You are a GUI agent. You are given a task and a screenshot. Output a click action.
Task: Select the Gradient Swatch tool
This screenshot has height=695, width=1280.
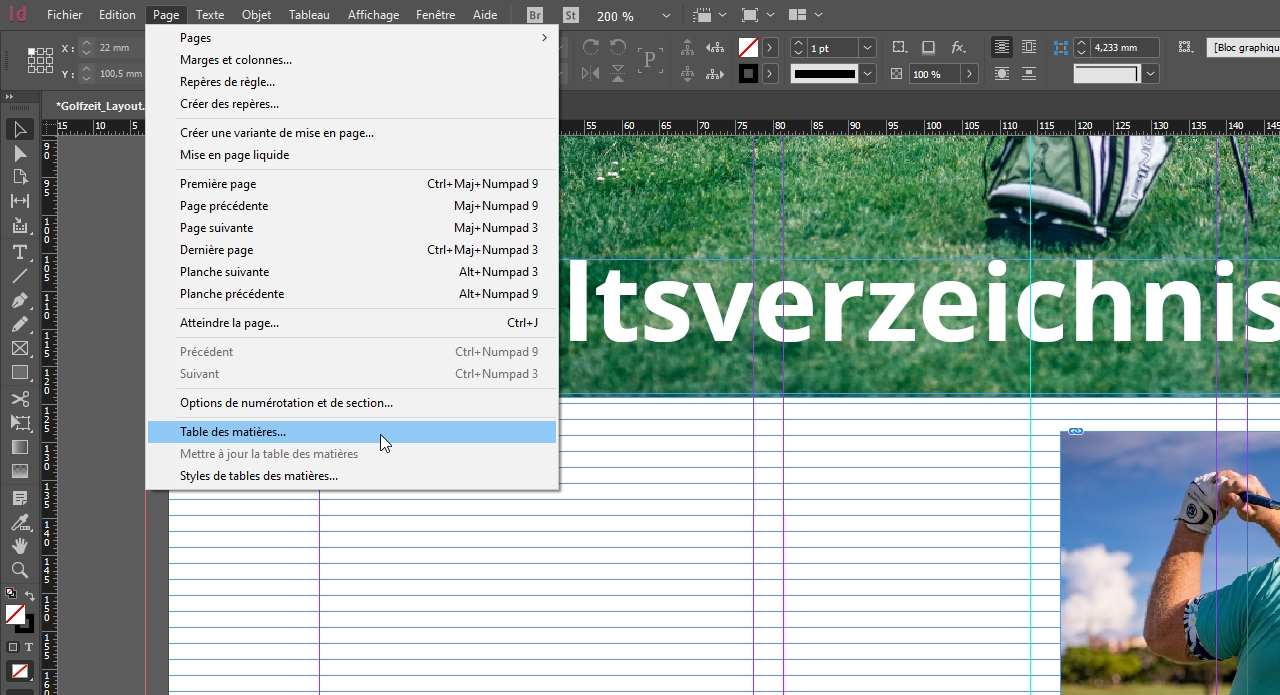19,447
